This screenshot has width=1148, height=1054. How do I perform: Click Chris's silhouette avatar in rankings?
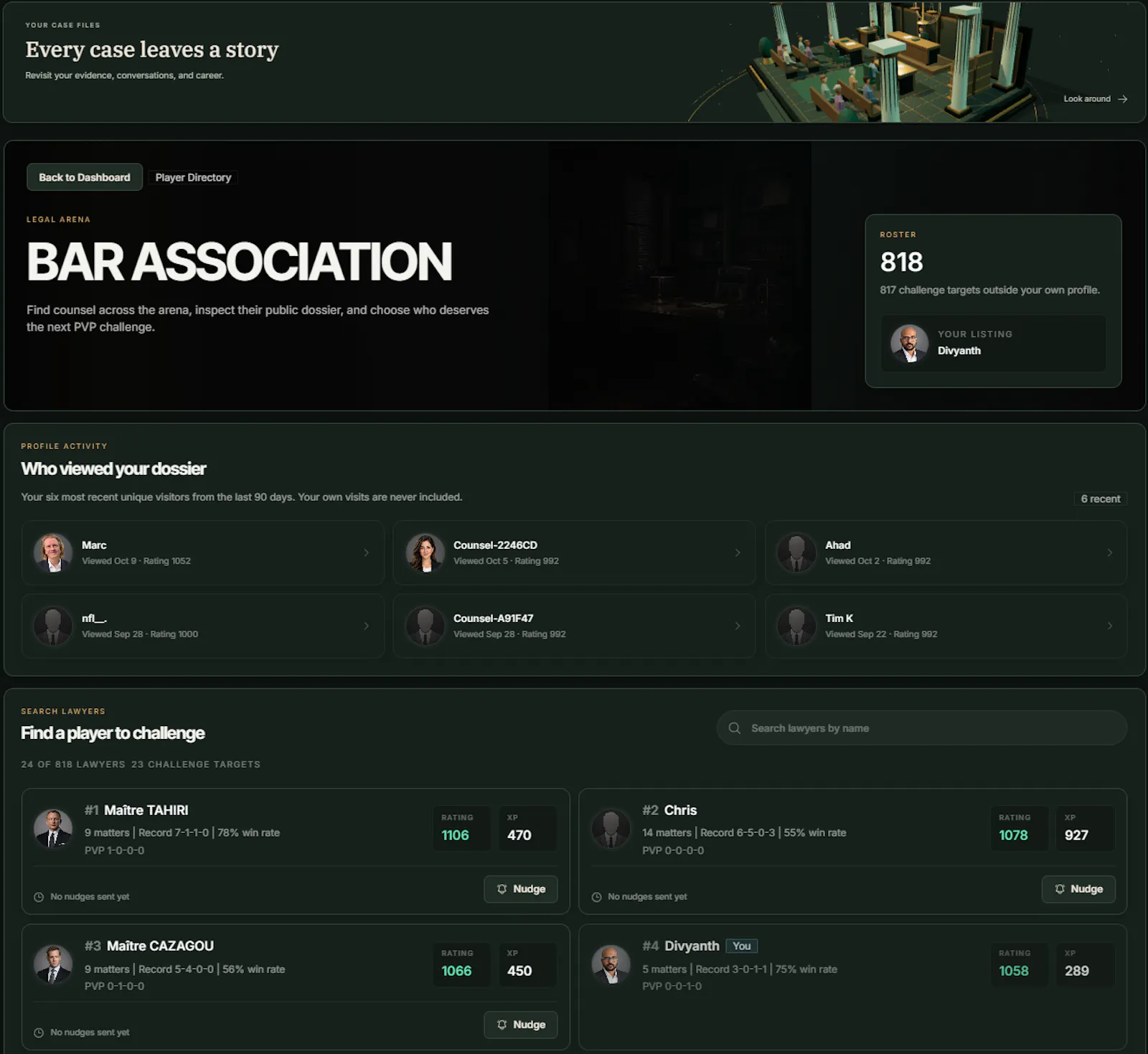[x=611, y=828]
